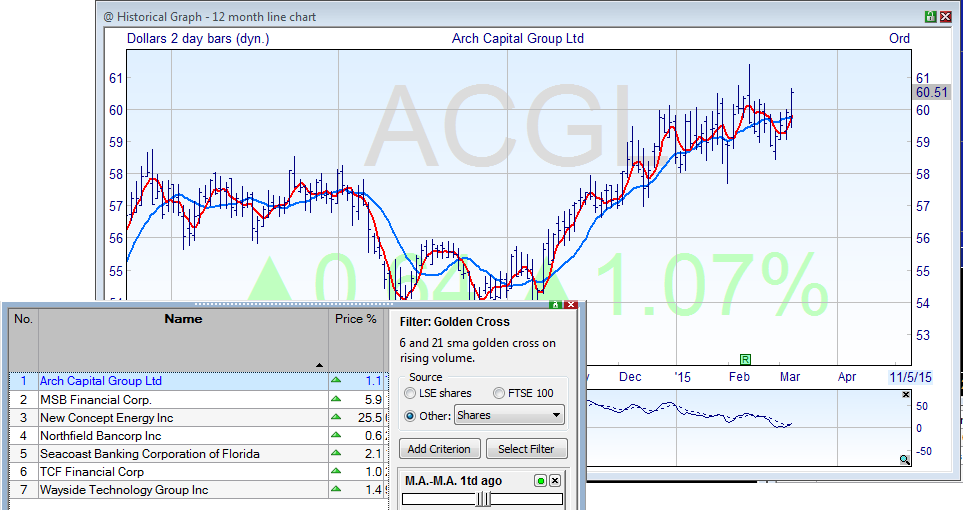Click the Ord label at chart top right
The image size is (963, 510).
click(899, 39)
